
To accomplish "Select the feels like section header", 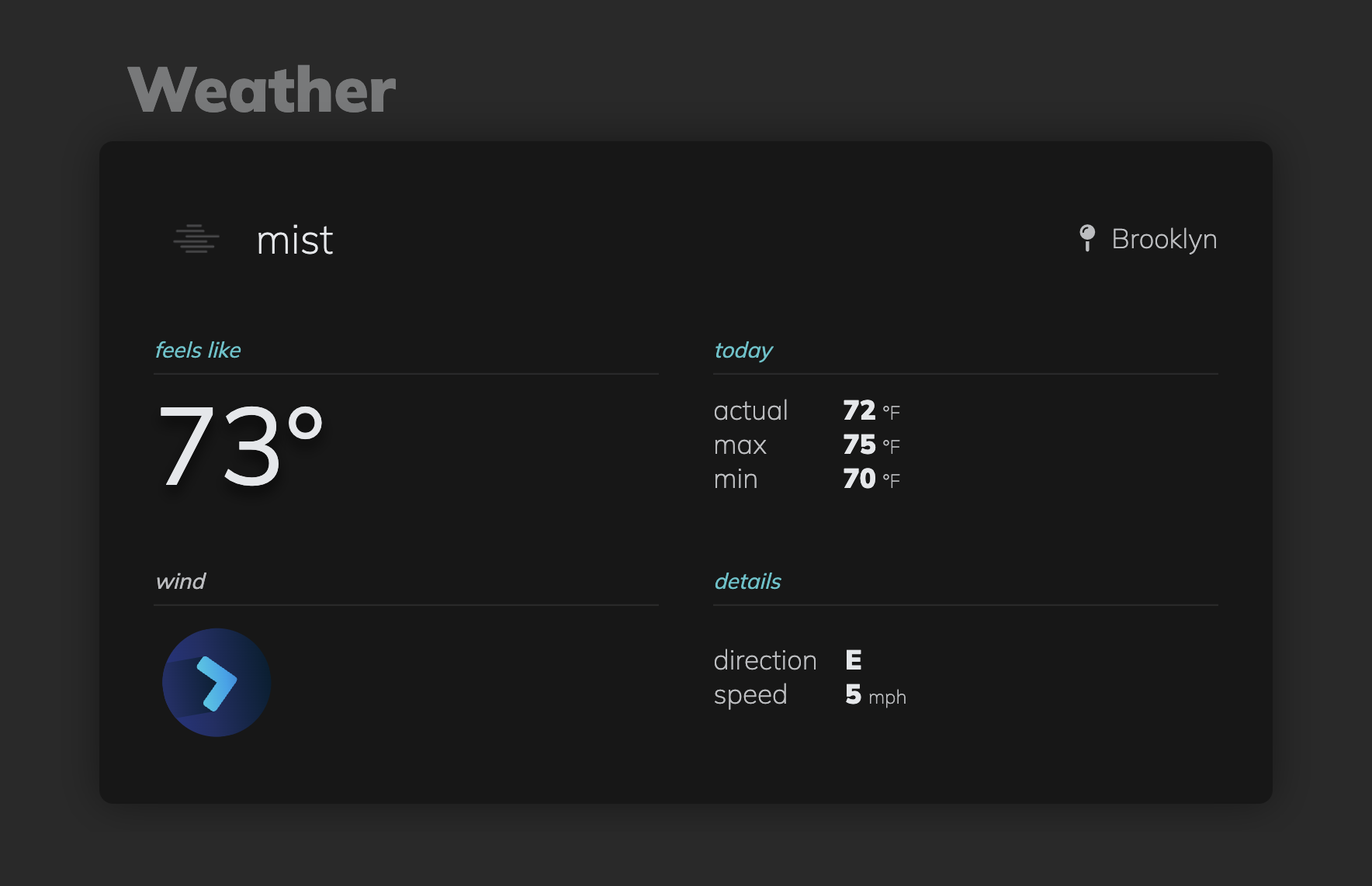I will (198, 350).
